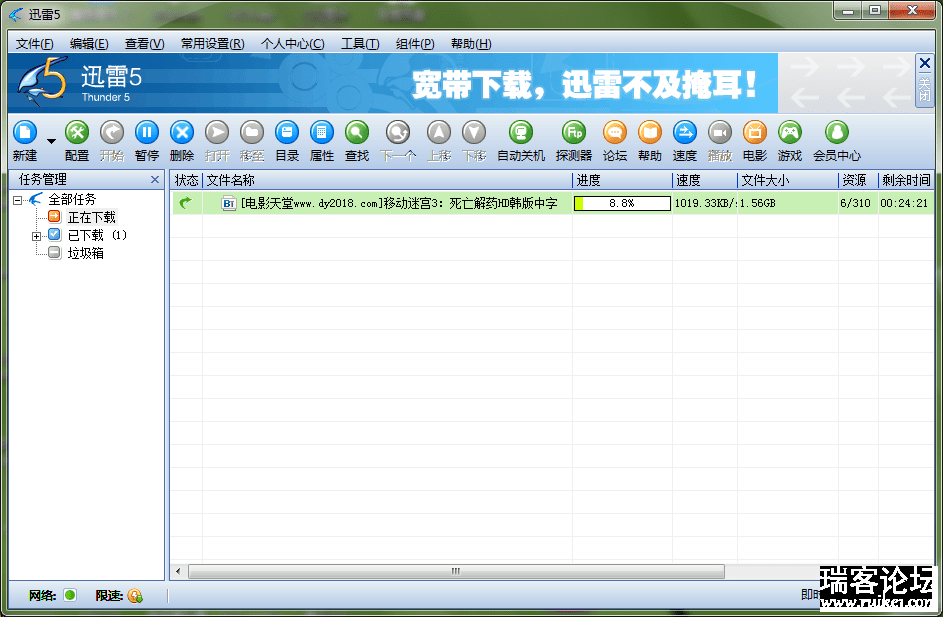Click the 打开 (Open) toolbar icon

(217, 133)
